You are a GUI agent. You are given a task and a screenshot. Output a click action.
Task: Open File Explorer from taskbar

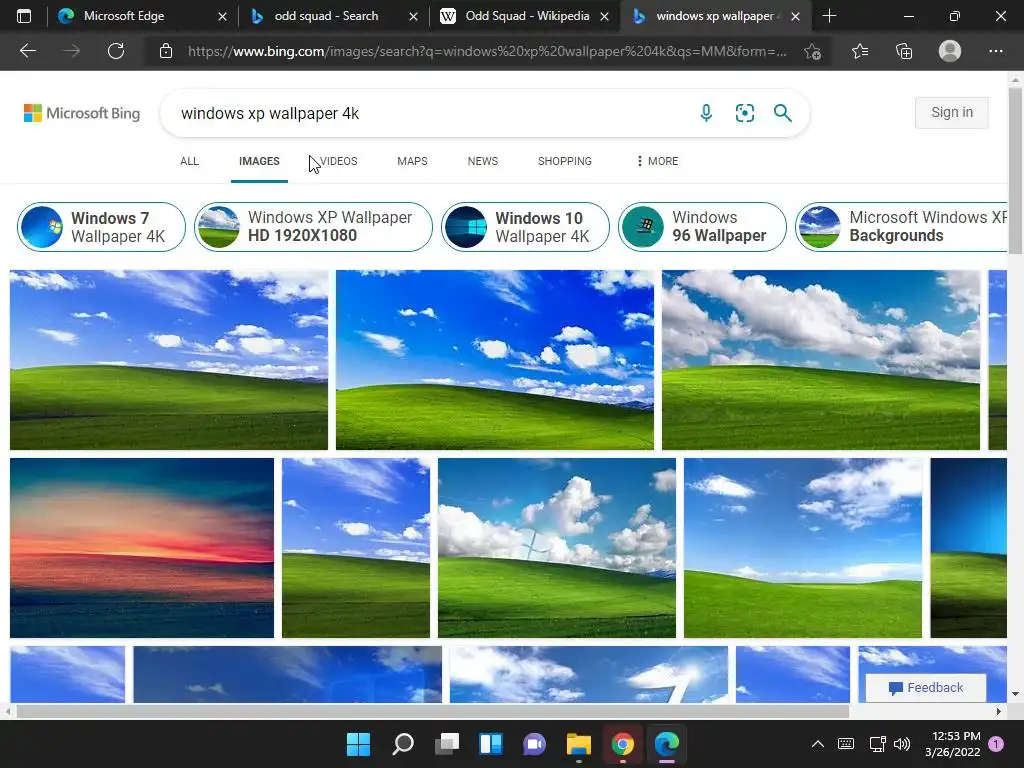pyautogui.click(x=579, y=744)
